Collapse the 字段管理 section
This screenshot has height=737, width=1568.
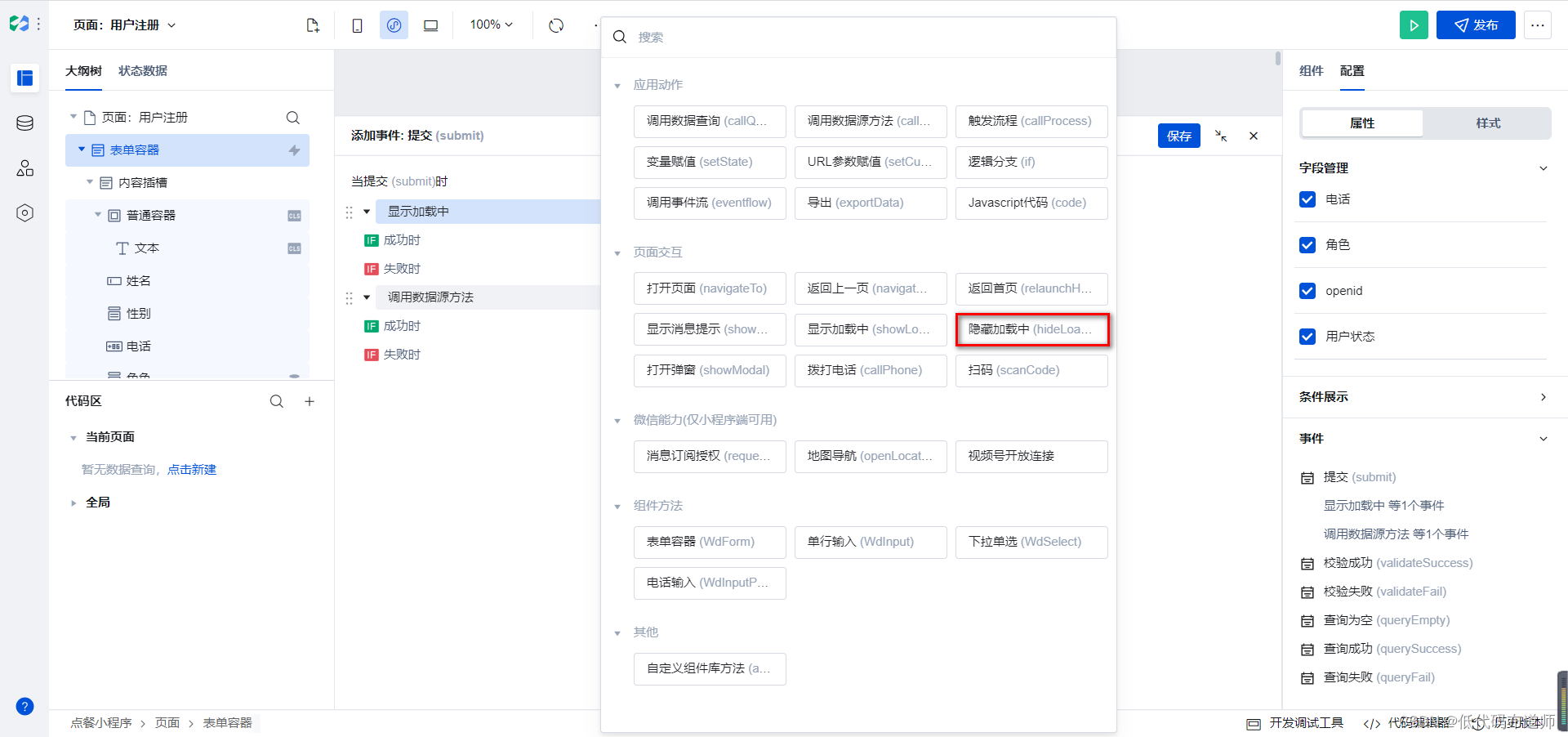1543,168
